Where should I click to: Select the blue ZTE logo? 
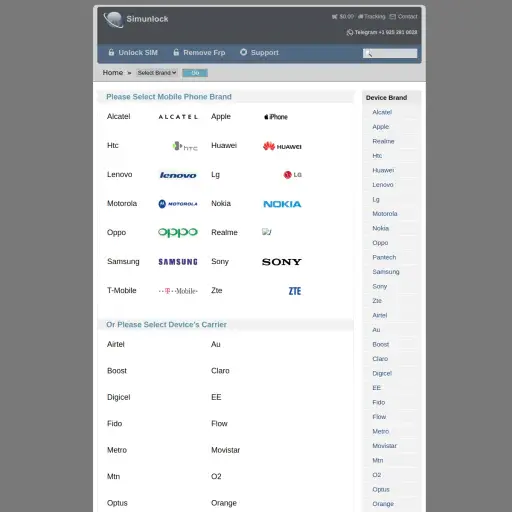(295, 291)
